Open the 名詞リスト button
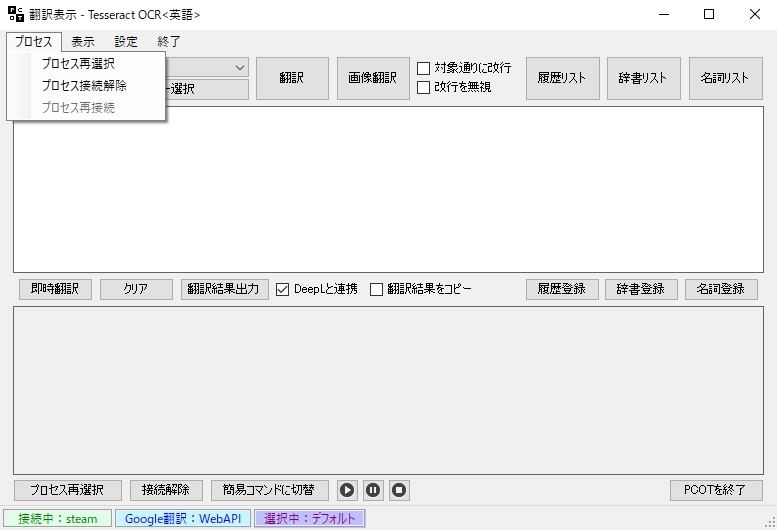 (725, 78)
